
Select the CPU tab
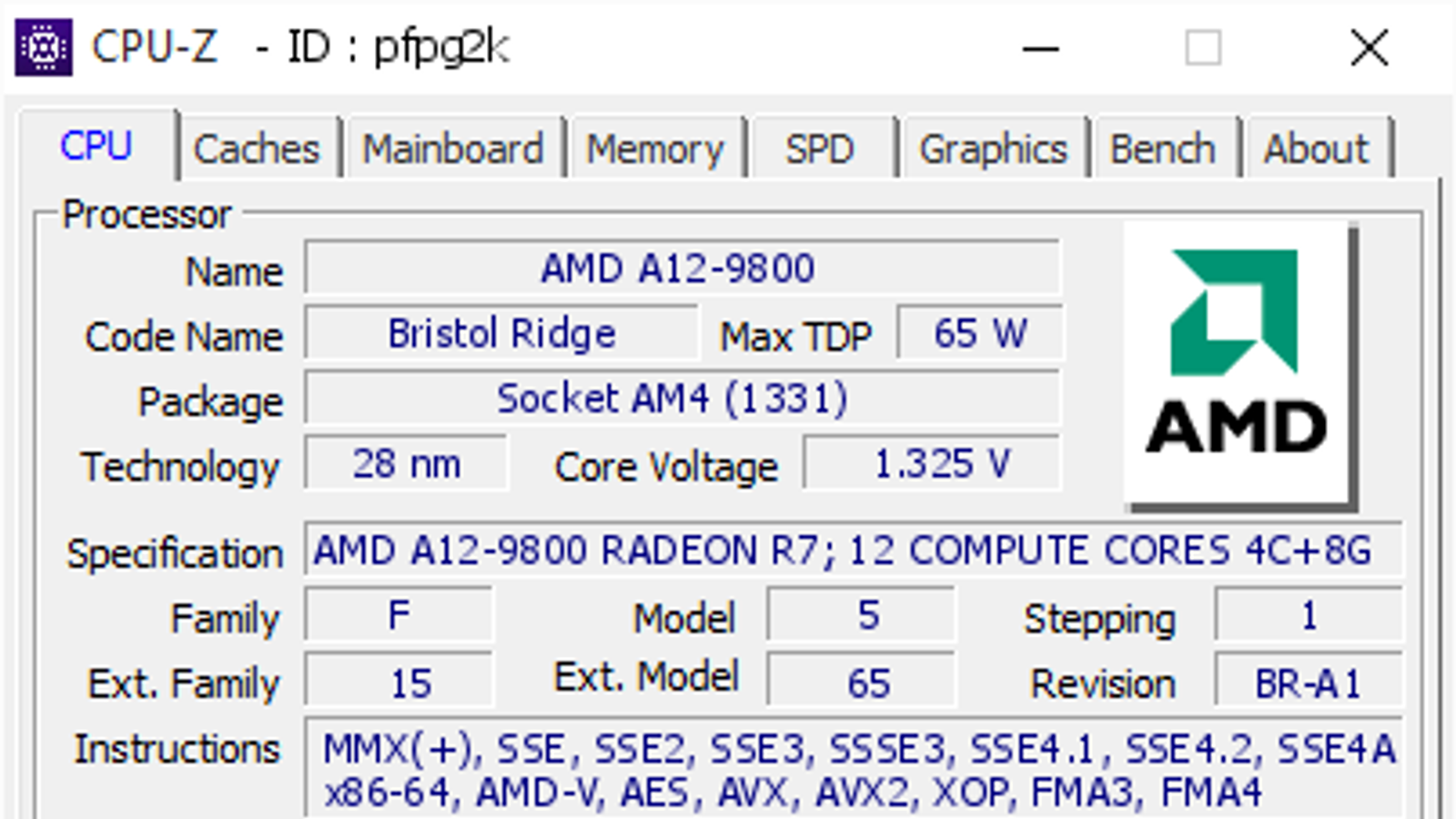[96, 147]
